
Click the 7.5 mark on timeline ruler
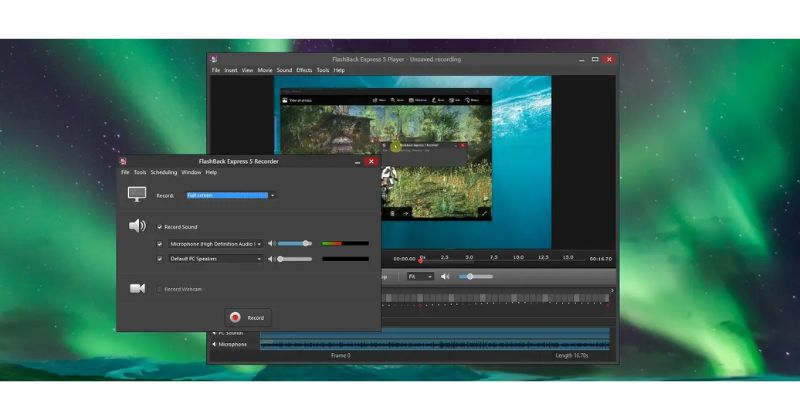click(493, 258)
